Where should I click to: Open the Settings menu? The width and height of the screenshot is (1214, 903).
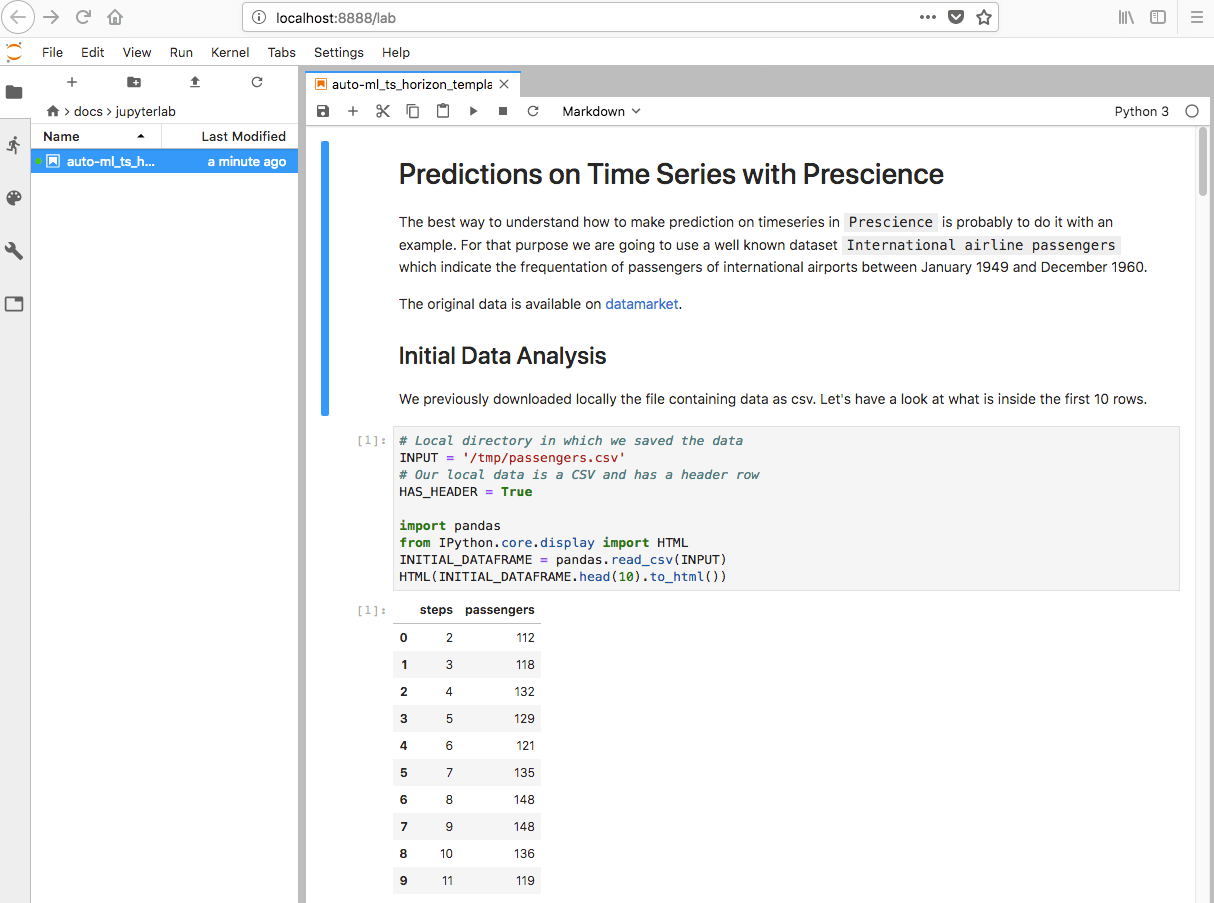pos(338,52)
